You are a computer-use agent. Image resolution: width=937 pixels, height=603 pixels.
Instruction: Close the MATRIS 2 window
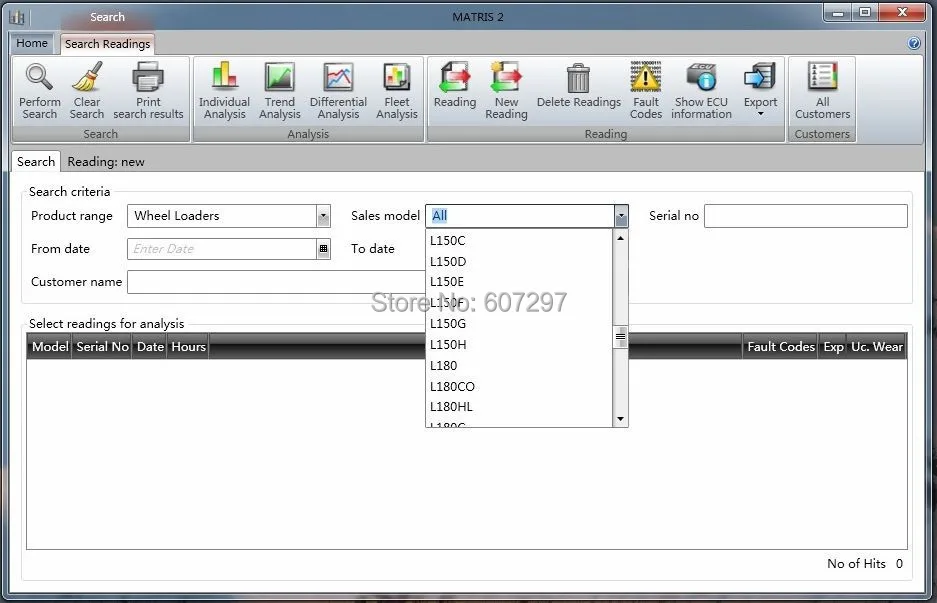902,13
